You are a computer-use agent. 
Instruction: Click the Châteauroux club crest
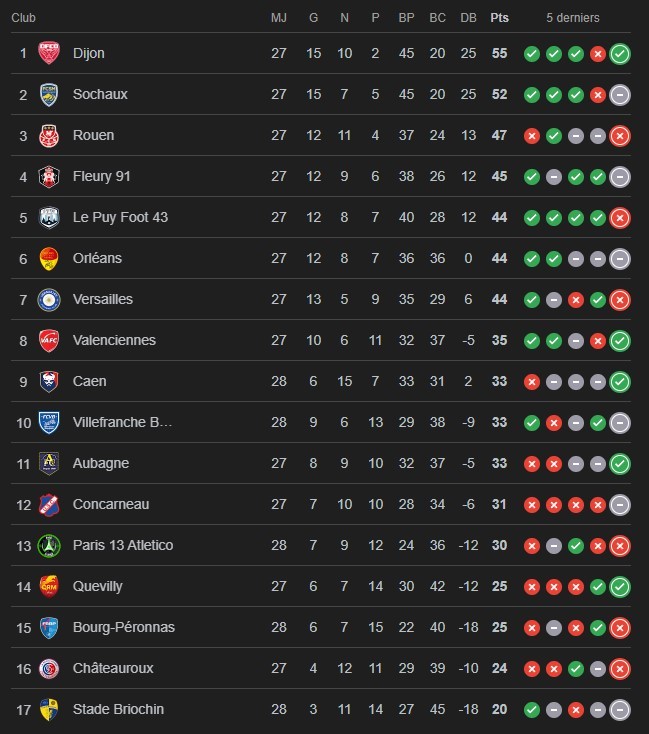[49, 668]
